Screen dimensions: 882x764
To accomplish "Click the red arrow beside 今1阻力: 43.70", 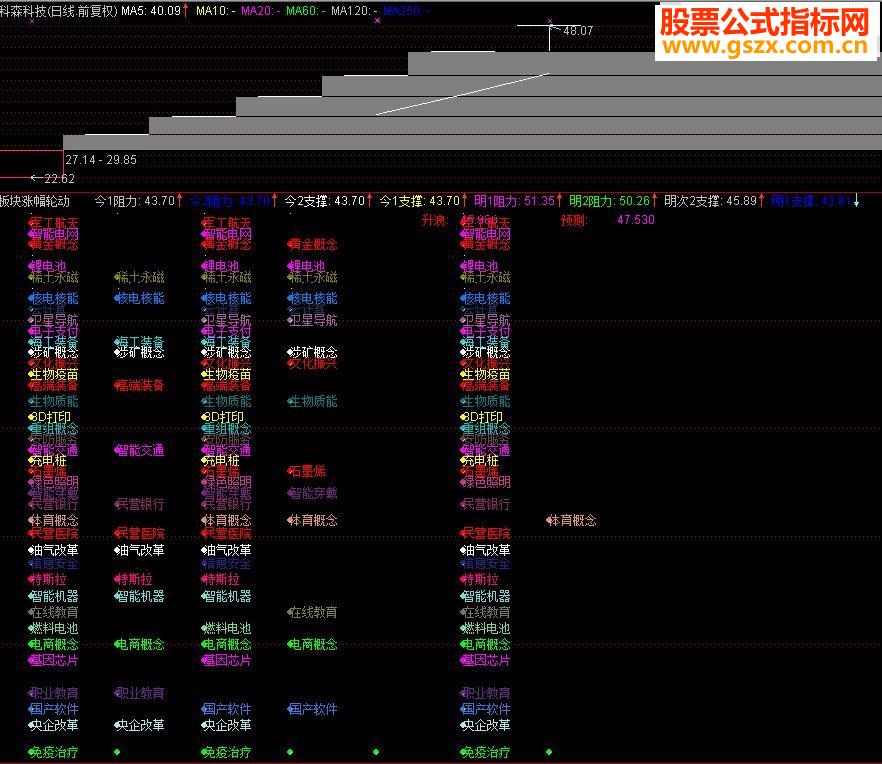I will click(179, 200).
